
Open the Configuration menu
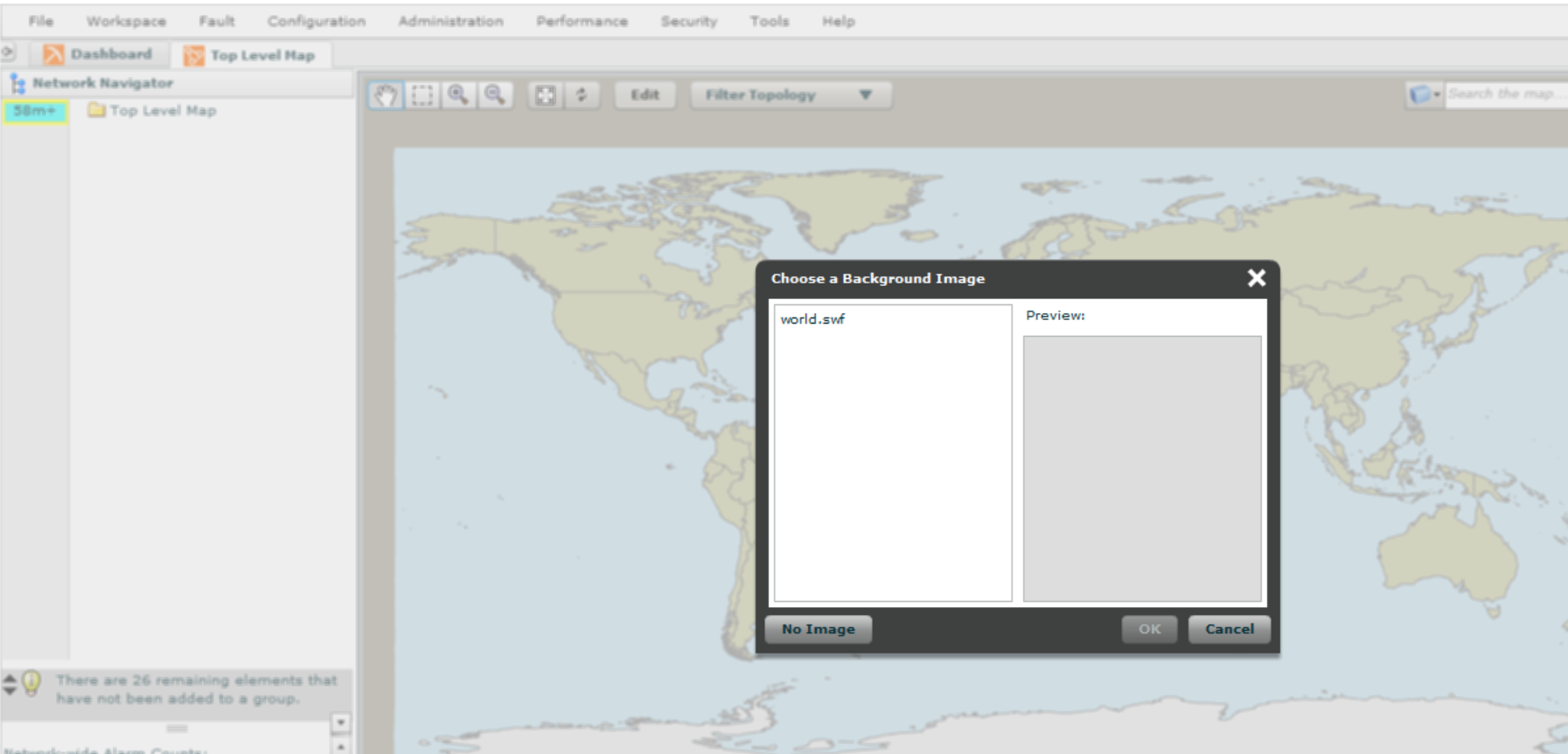pyautogui.click(x=317, y=21)
